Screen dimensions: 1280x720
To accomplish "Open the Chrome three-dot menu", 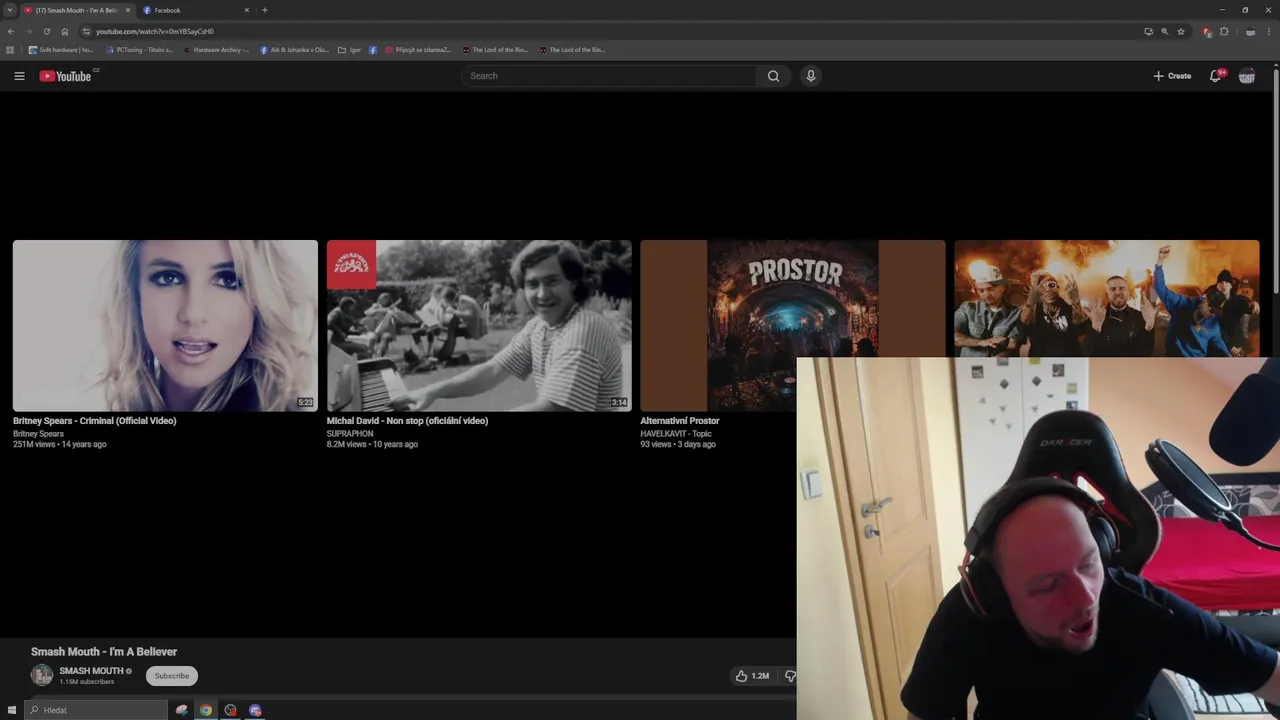I will click(1269, 31).
